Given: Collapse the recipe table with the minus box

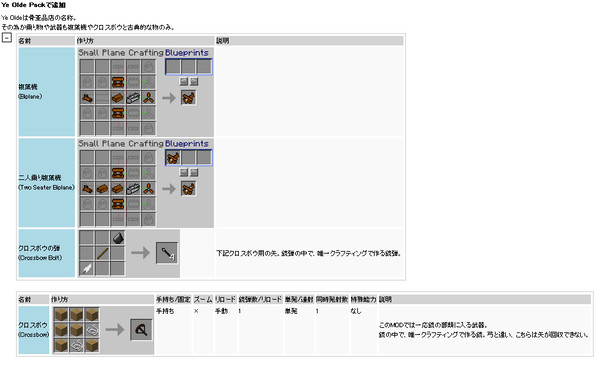Looking at the screenshot, I should click(x=7, y=37).
